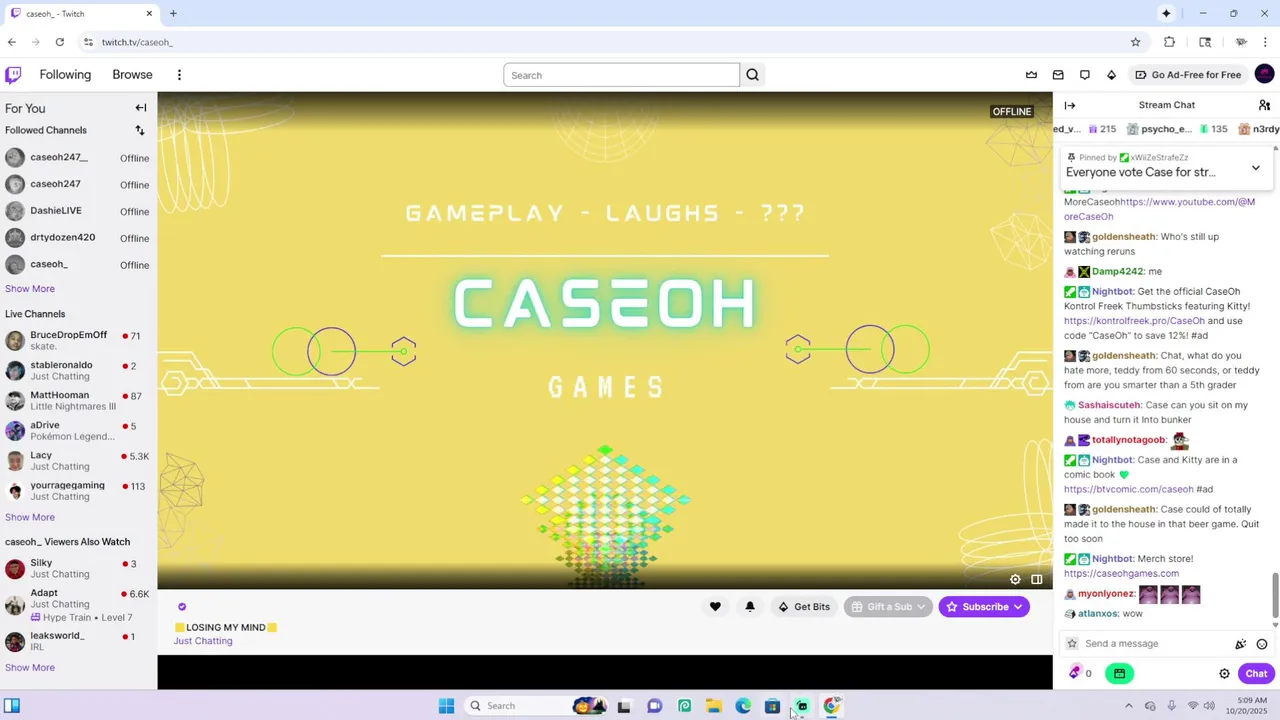
Task: Sort the Followed Channels list
Action: pos(140,130)
